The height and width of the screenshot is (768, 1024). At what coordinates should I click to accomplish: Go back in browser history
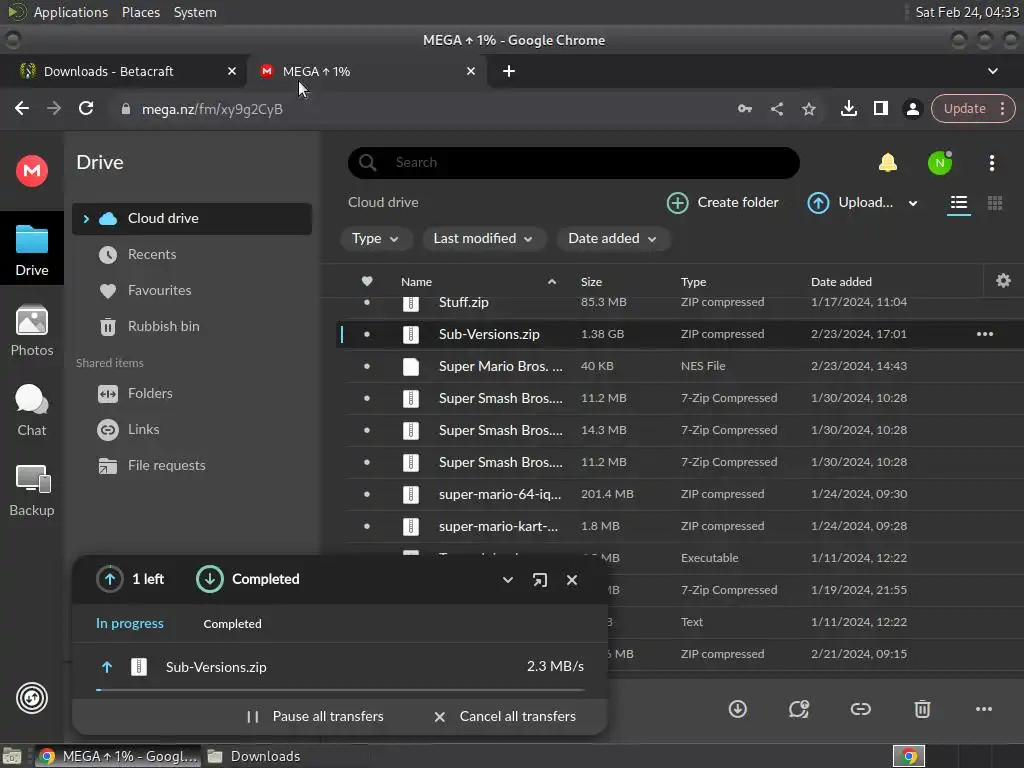coord(22,108)
